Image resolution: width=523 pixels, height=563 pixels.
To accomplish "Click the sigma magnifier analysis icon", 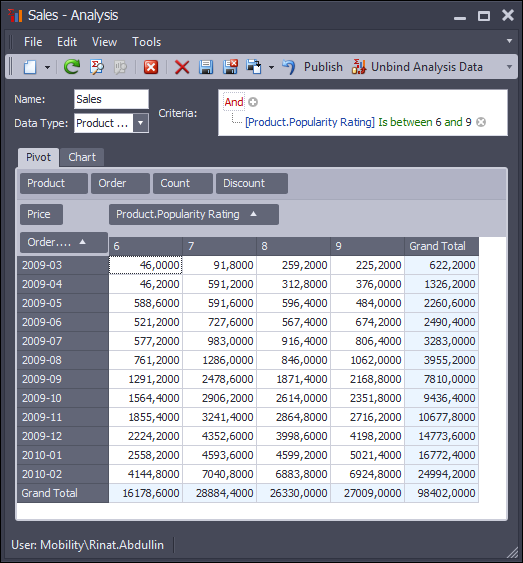I will pos(97,67).
